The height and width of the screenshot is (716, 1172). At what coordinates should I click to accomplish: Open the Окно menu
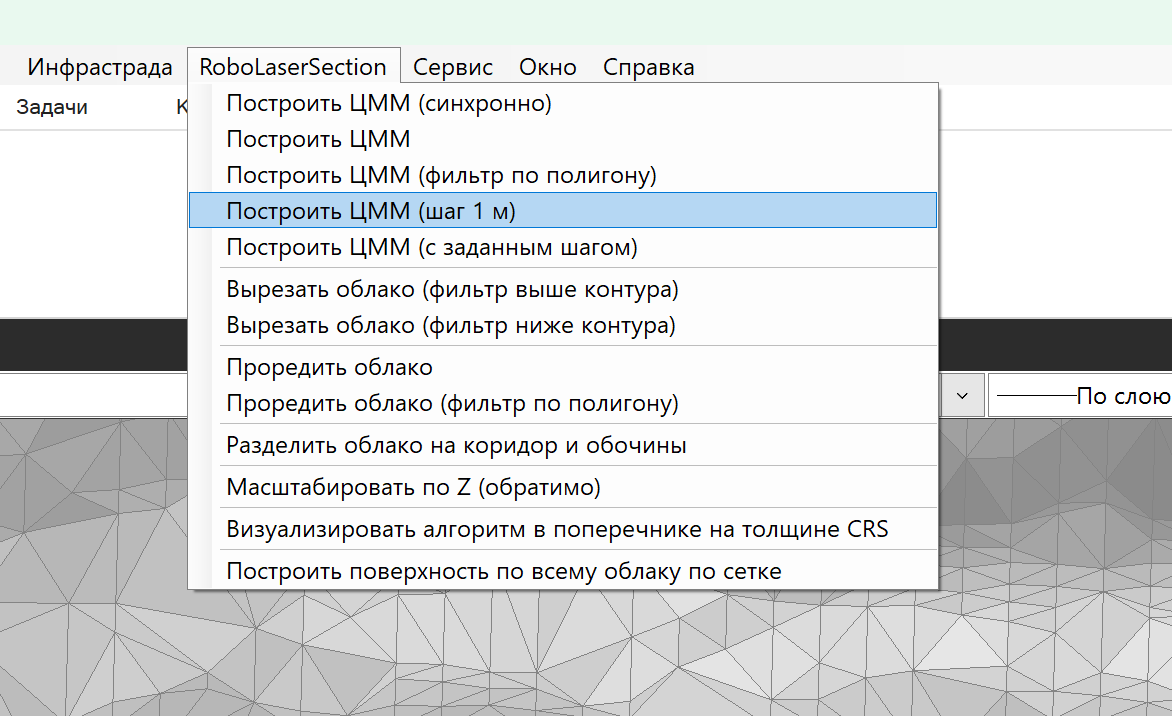pyautogui.click(x=547, y=68)
